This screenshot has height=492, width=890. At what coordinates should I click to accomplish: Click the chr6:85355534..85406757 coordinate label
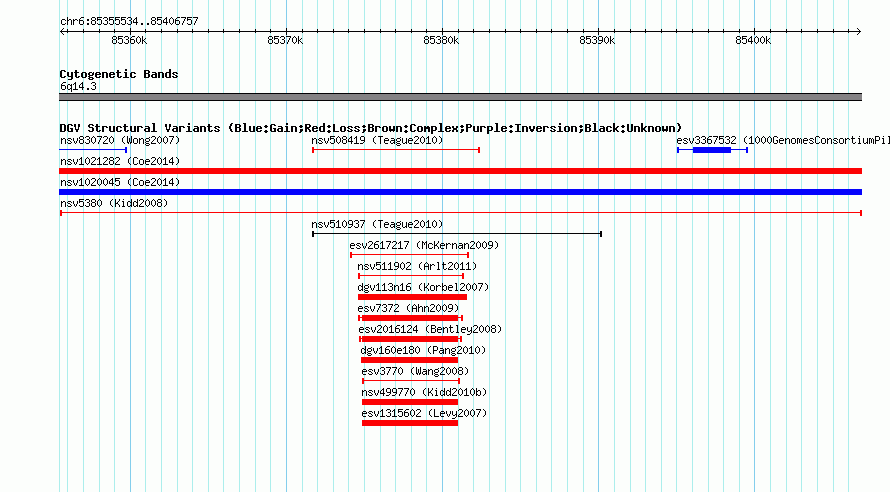point(129,21)
